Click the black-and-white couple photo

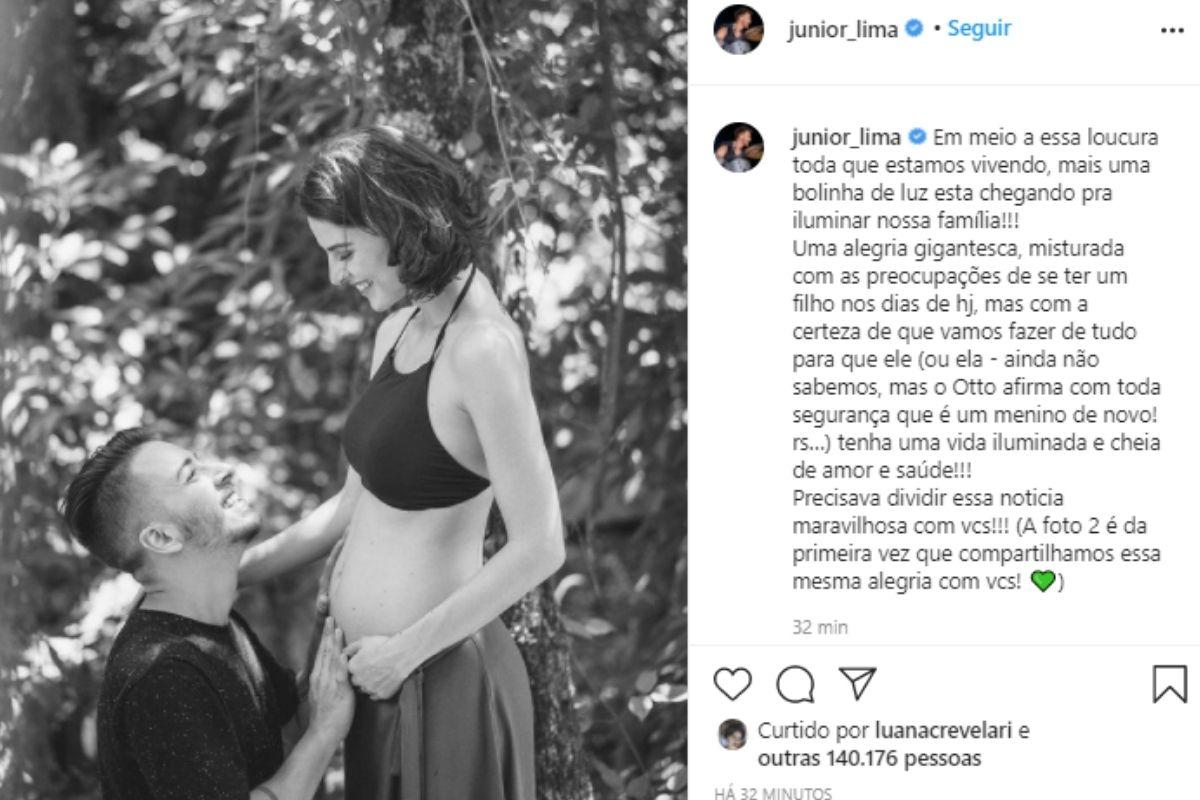point(343,400)
